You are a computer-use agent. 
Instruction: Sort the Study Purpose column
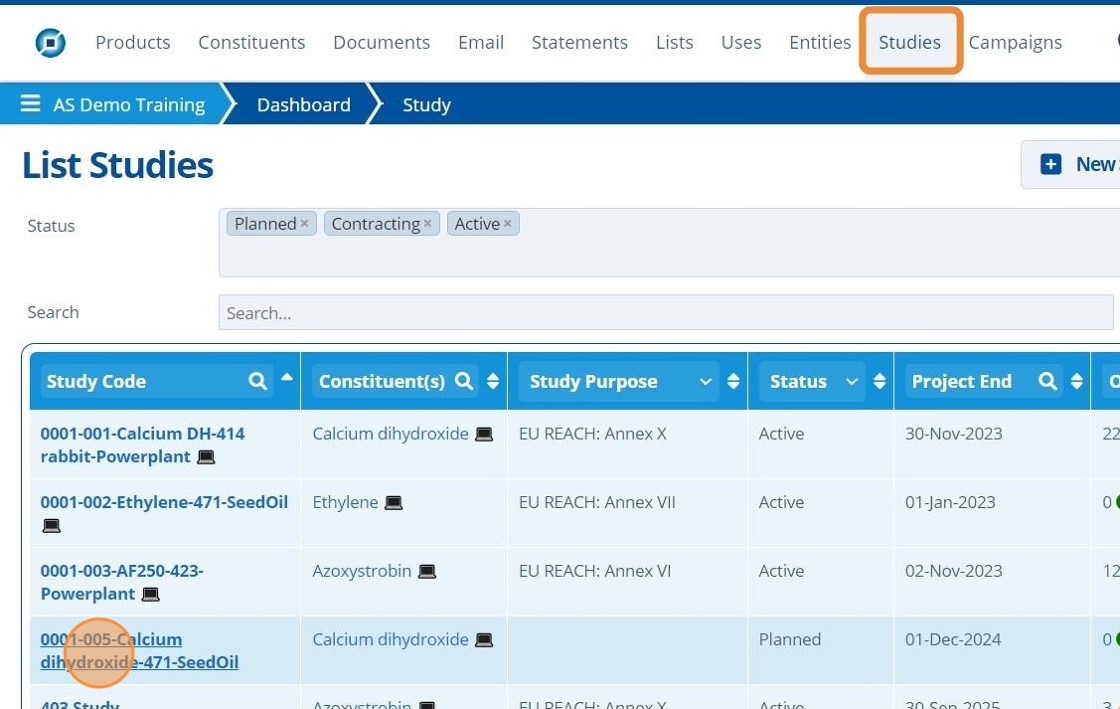[733, 381]
